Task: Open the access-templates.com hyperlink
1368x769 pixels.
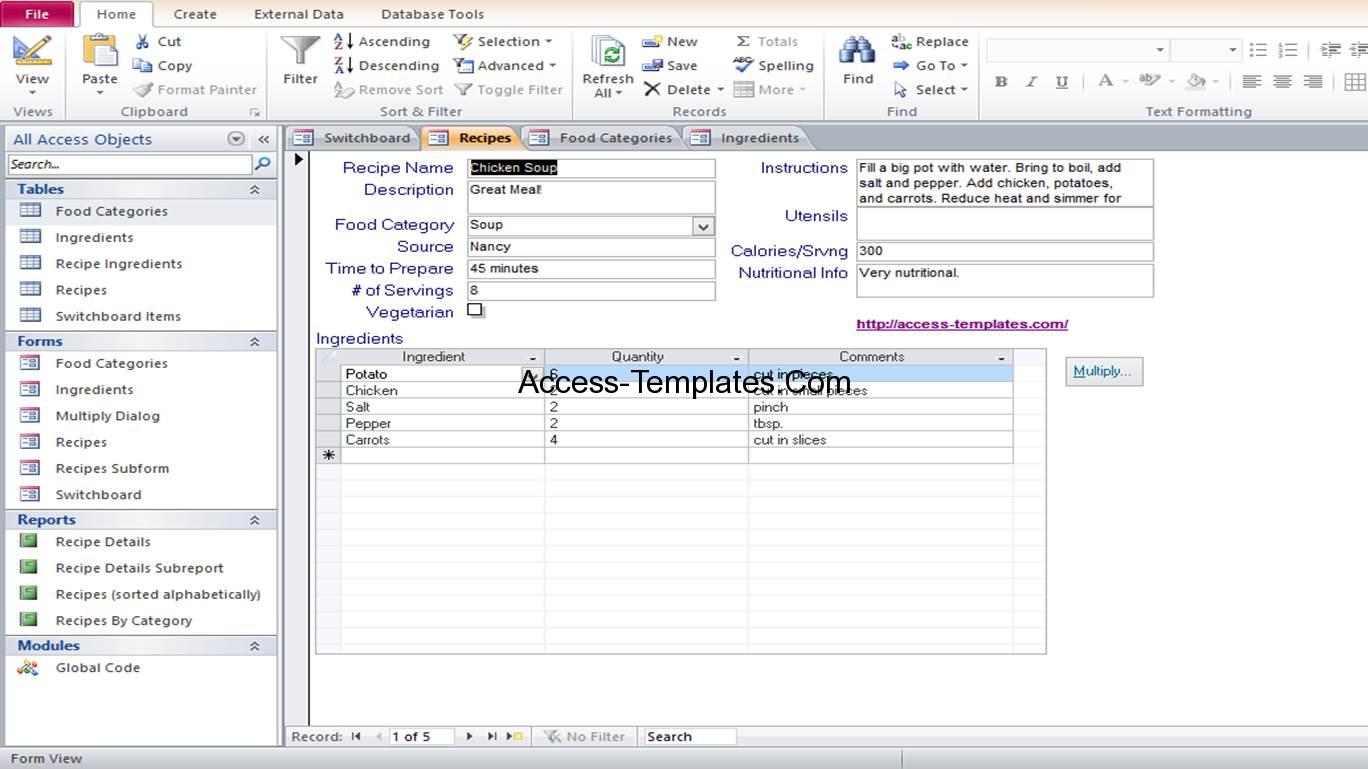Action: (x=961, y=323)
